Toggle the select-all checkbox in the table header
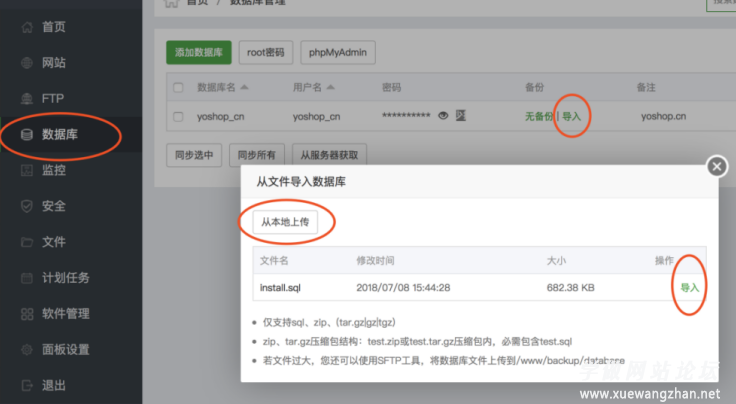This screenshot has width=736, height=404. tap(178, 88)
